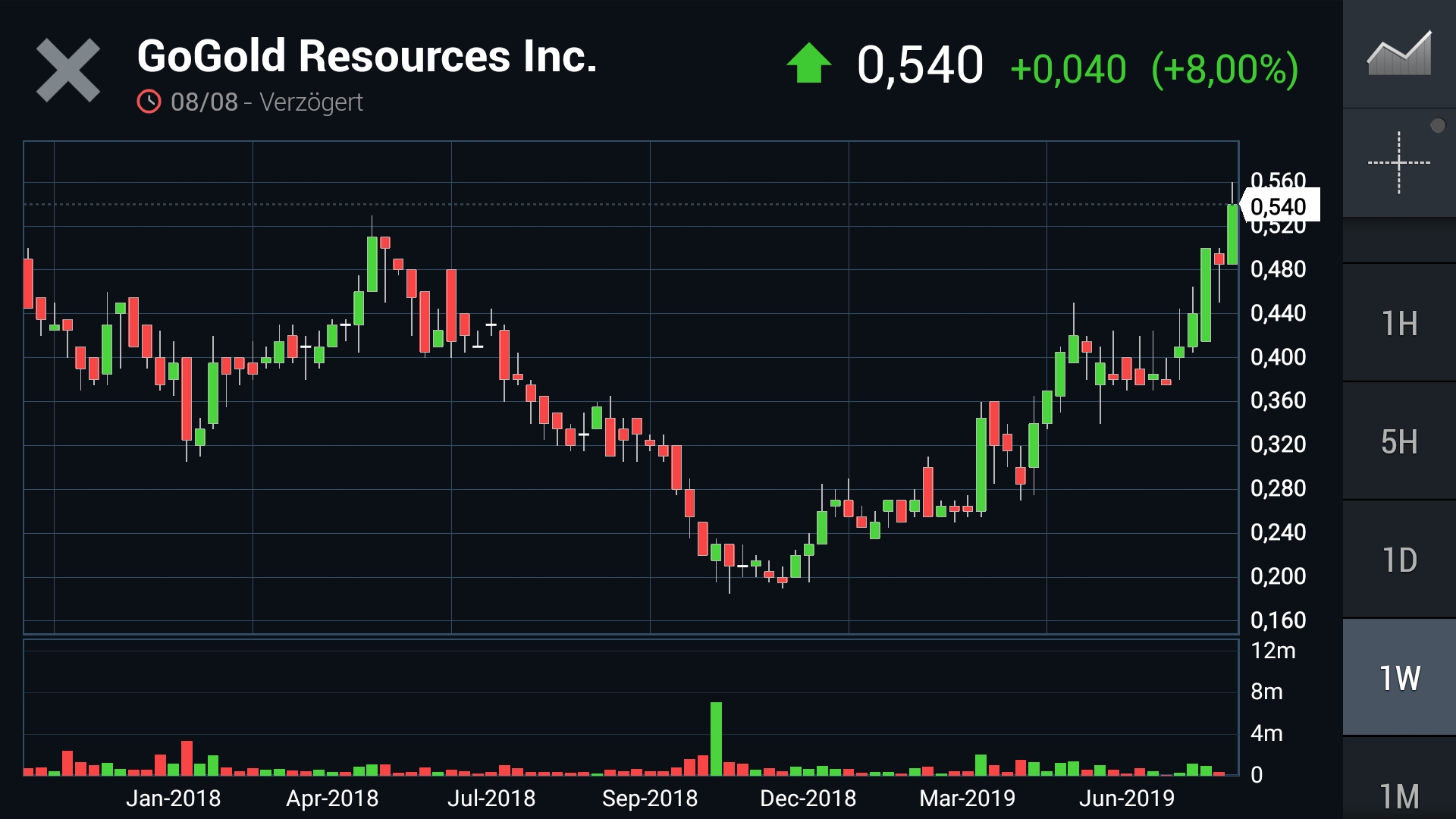Open the chart type selector icon
1456x819 pixels.
click(1399, 53)
